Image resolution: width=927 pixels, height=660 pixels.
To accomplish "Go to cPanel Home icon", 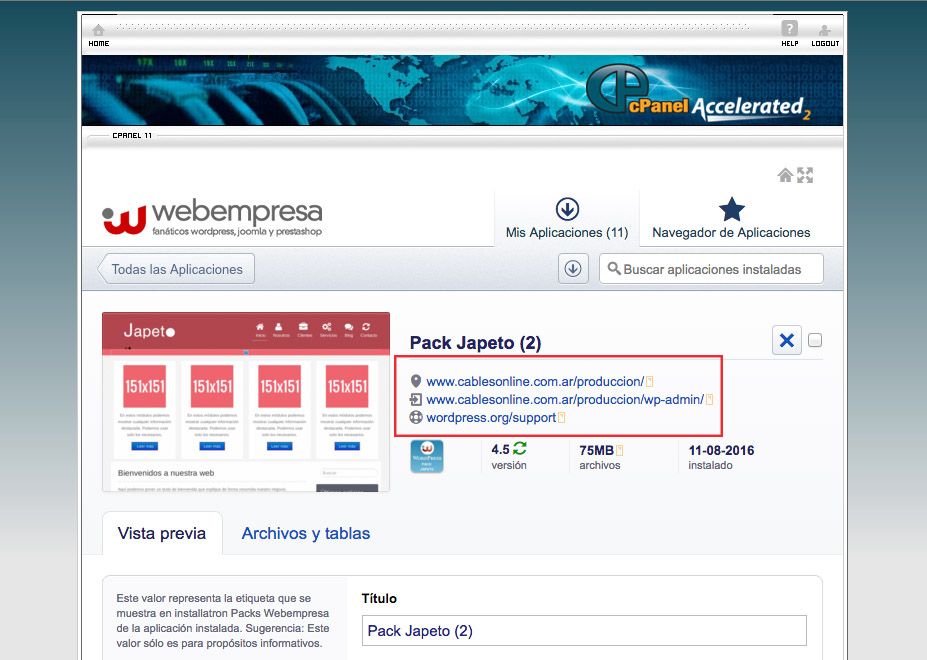I will 98,30.
